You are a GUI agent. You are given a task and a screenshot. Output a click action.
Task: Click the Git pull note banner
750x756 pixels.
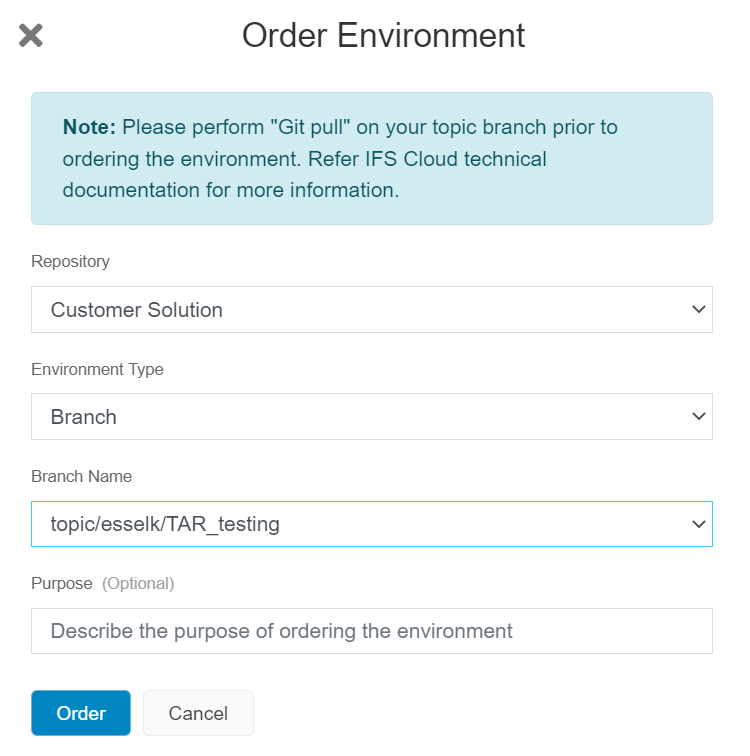(x=371, y=159)
